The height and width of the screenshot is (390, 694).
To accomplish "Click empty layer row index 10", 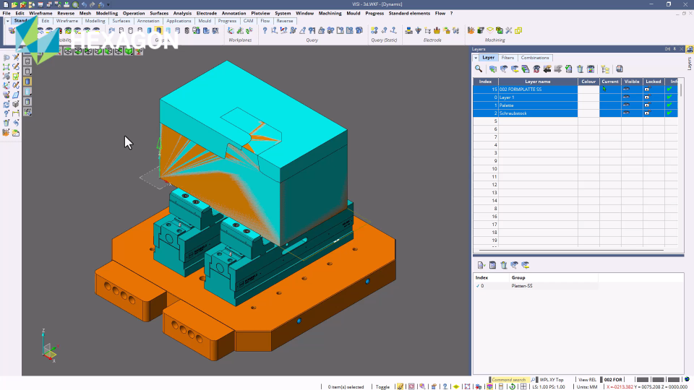I will 575,169.
